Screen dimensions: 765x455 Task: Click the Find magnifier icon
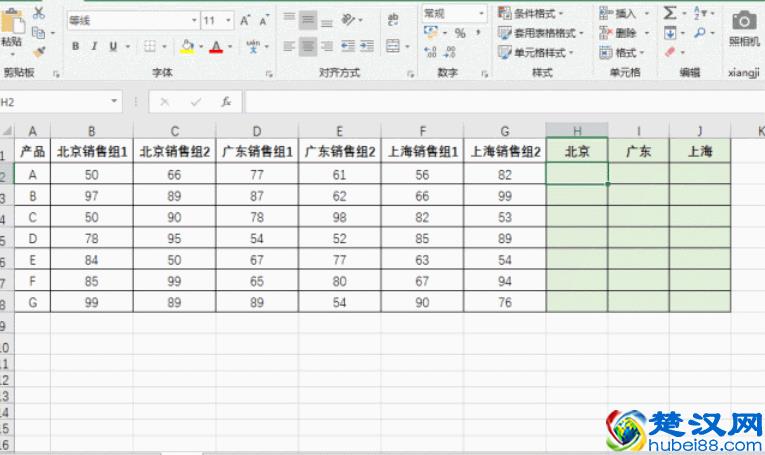coord(700,33)
